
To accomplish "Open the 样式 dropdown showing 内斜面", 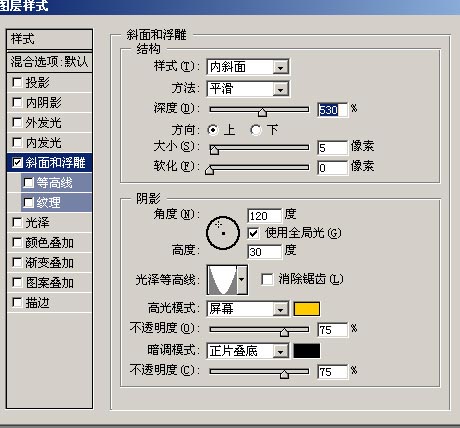I will coord(248,67).
